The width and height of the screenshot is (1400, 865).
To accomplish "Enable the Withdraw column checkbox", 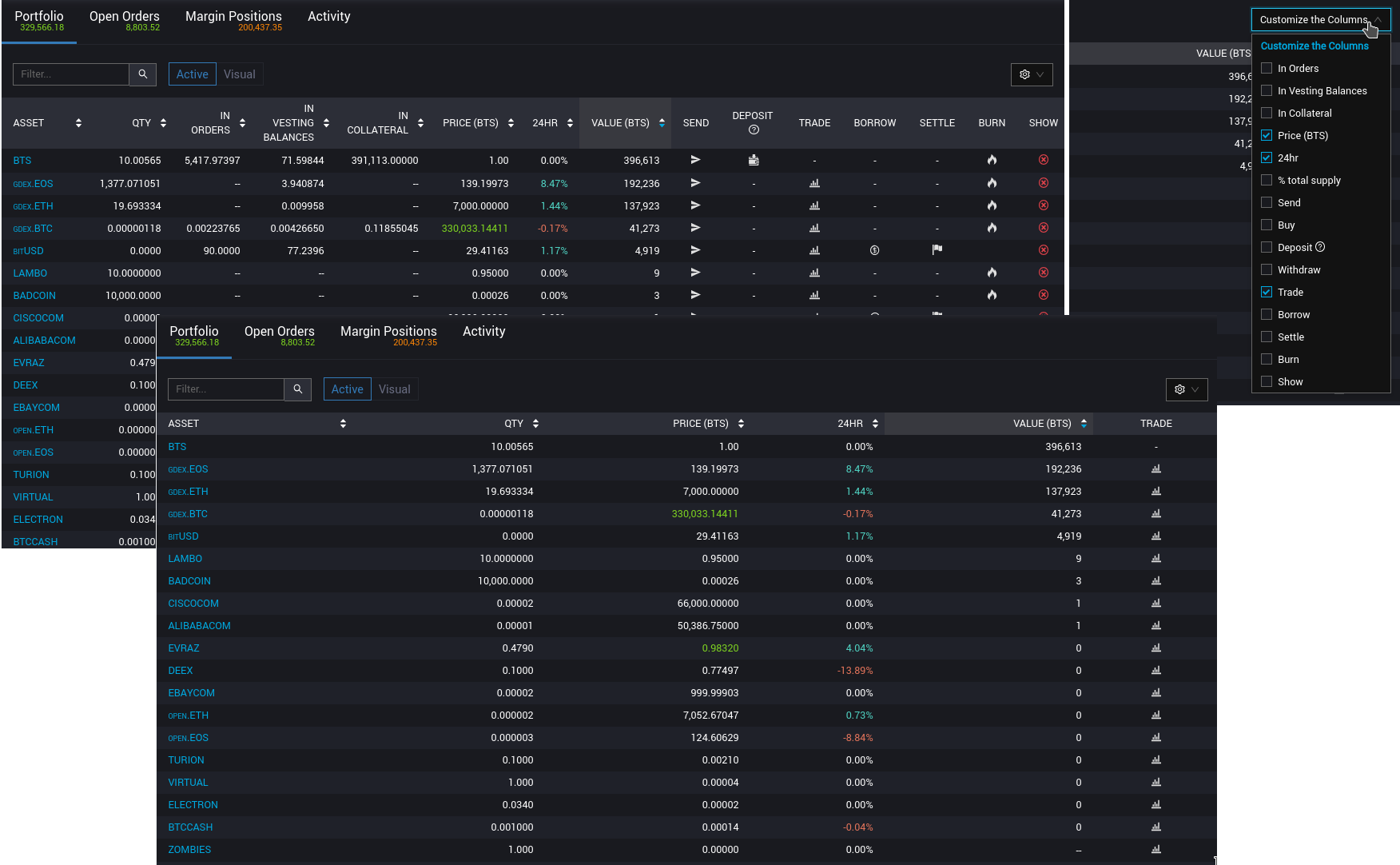I will [1267, 269].
